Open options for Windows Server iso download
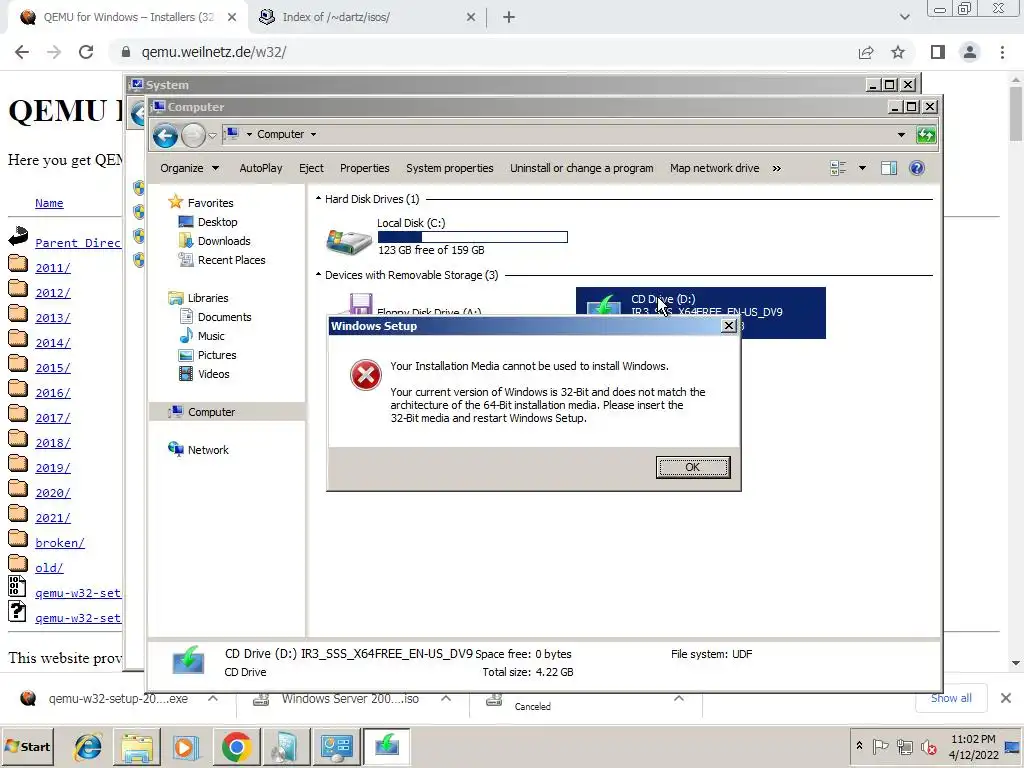The image size is (1024, 768). pyautogui.click(x=446, y=699)
